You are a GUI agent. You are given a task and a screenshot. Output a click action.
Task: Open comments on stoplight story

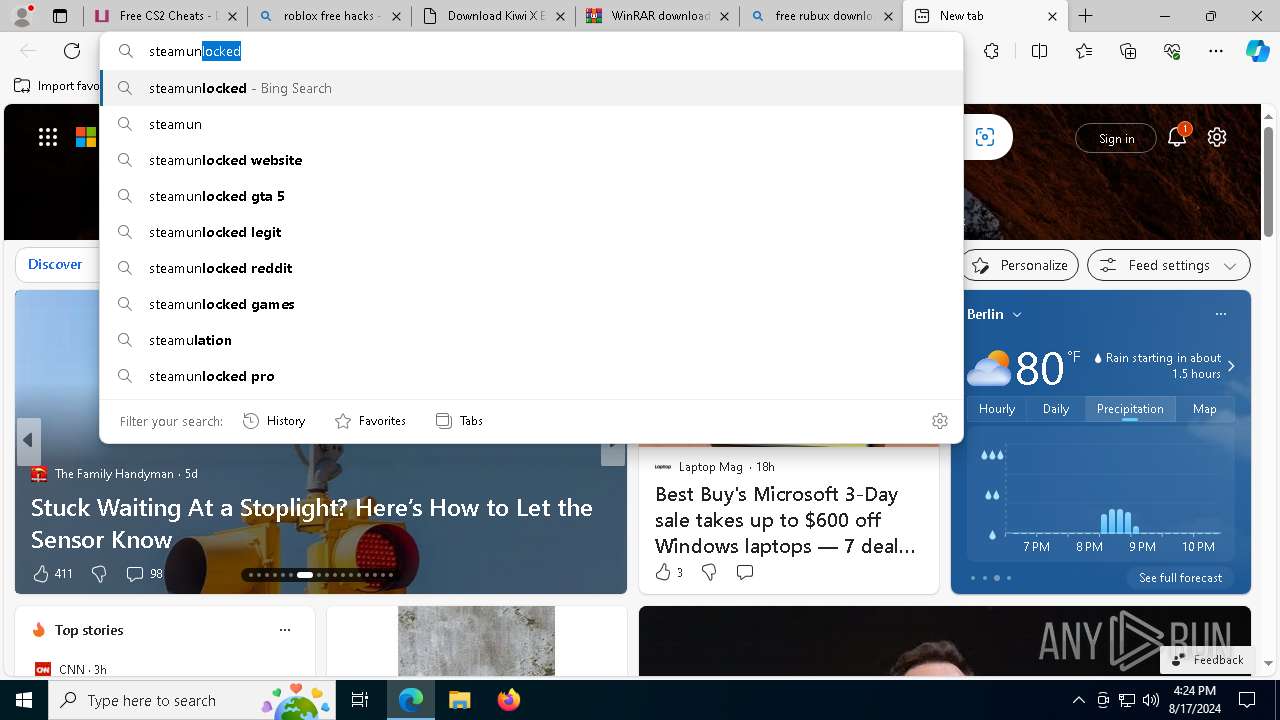(144, 573)
